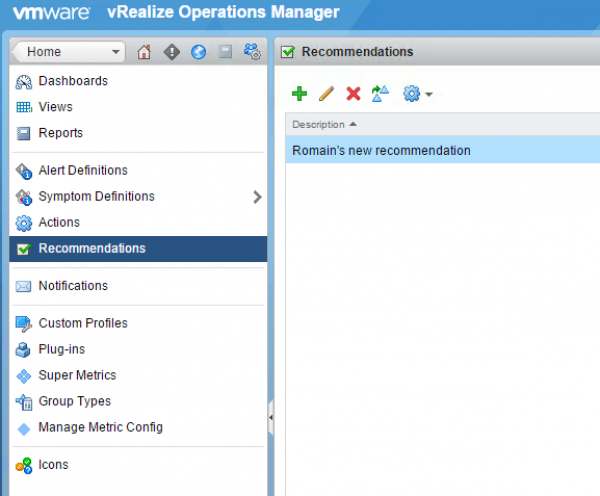Open Plug-ins section
Screen dimensions: 600x496
(62, 349)
